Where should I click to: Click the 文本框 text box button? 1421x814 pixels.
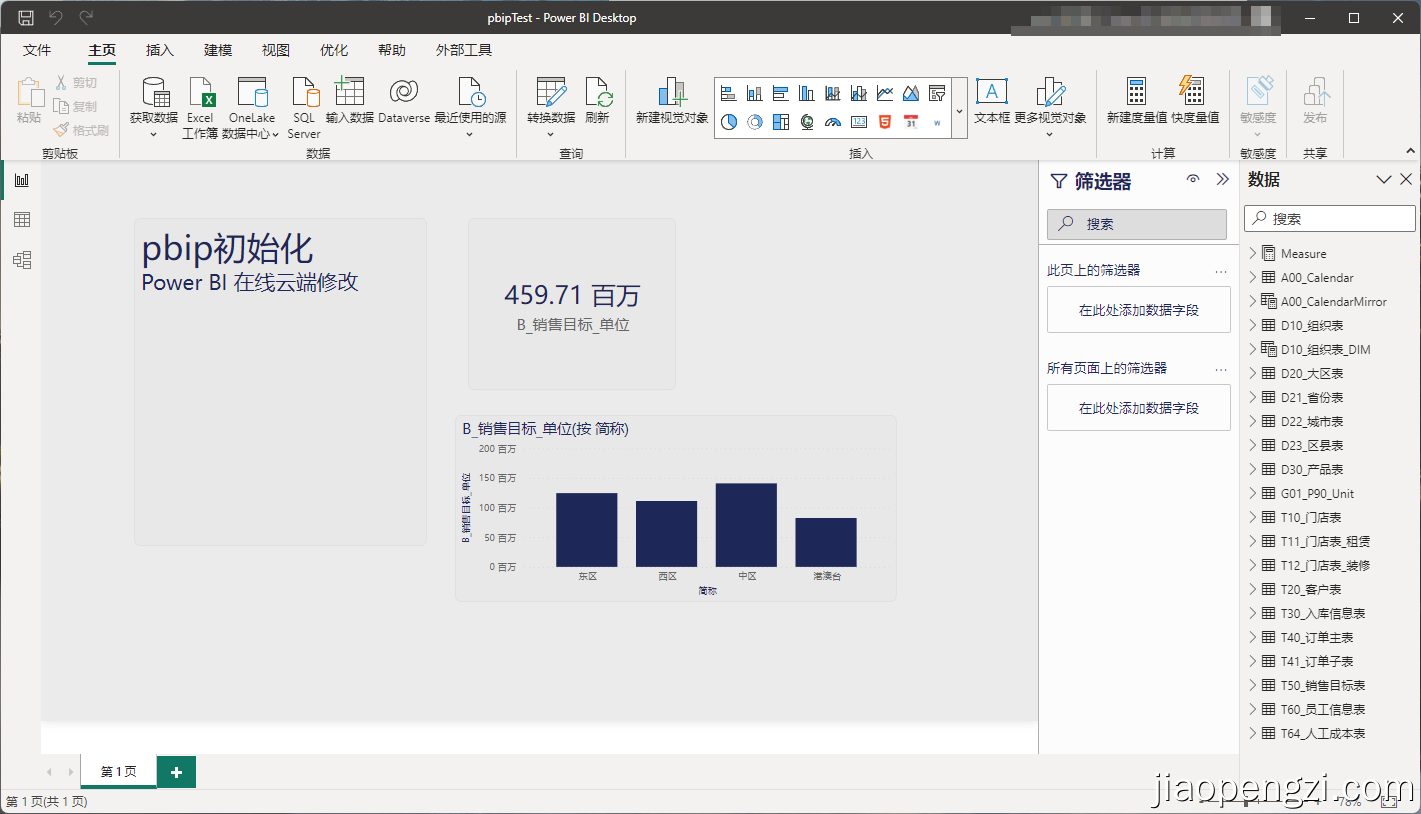992,100
